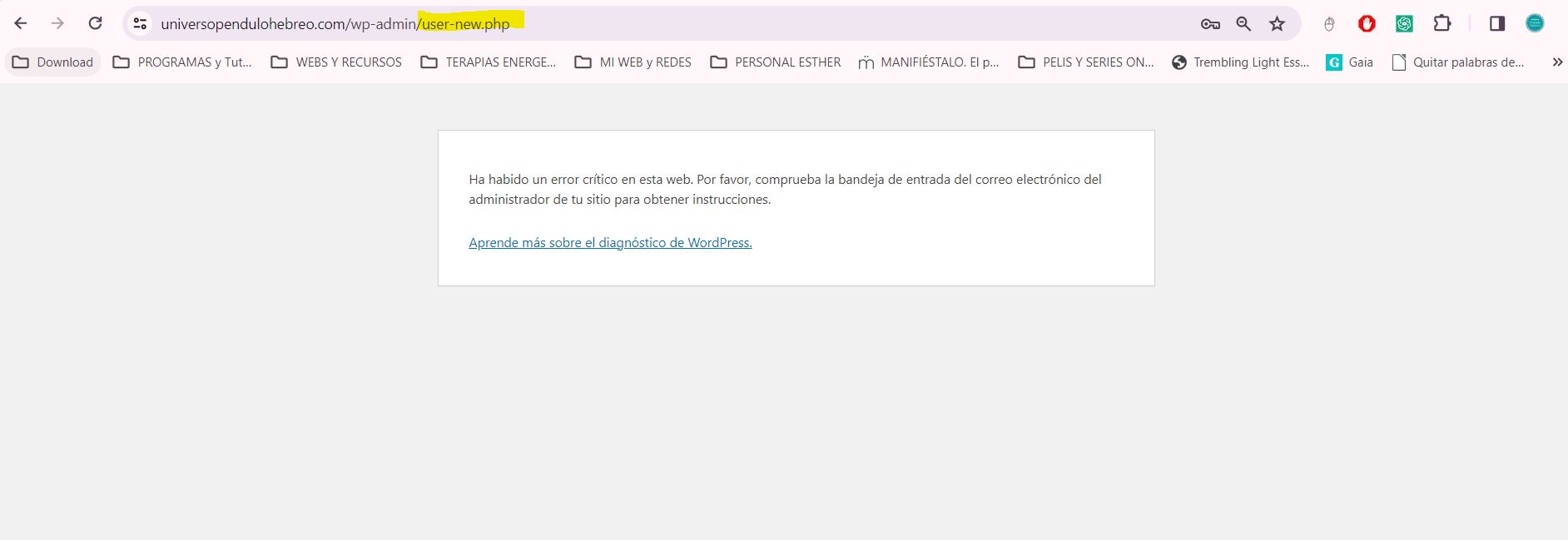Click Aprende más sobre el diagnóstico link
Image resolution: width=1568 pixels, height=540 pixels.
(x=610, y=243)
